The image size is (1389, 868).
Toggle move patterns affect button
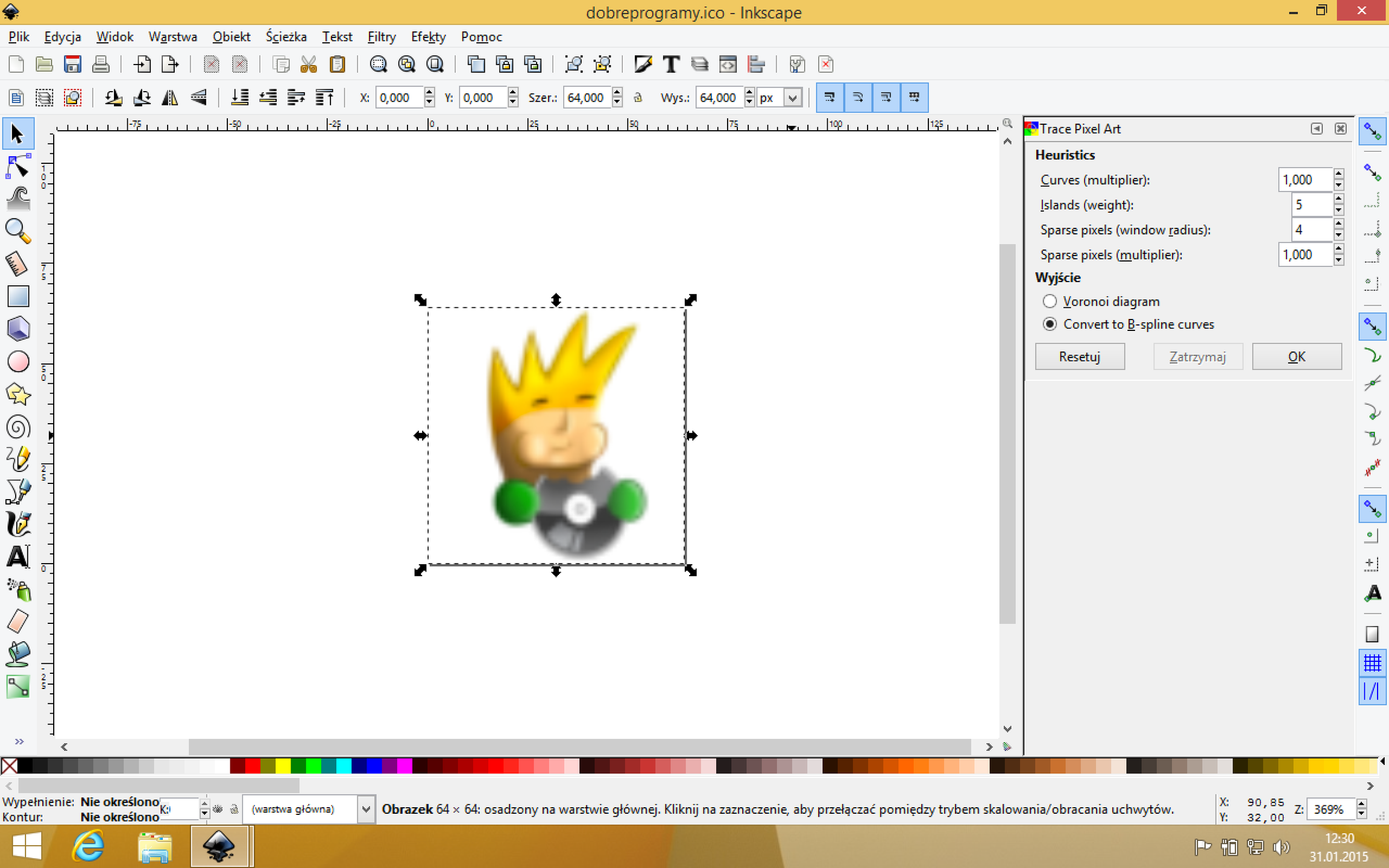(x=915, y=98)
